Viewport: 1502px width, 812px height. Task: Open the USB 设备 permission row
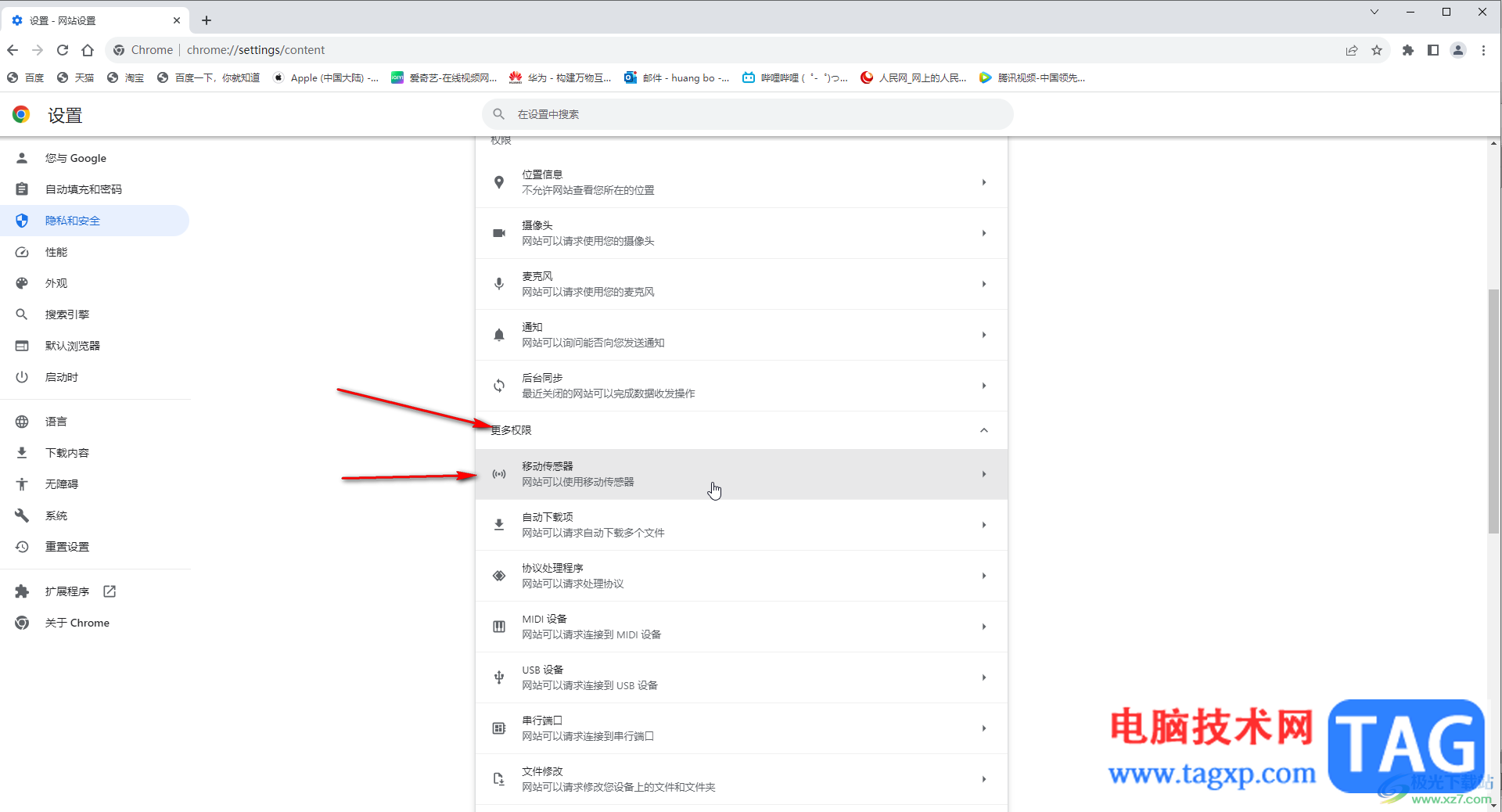point(742,677)
